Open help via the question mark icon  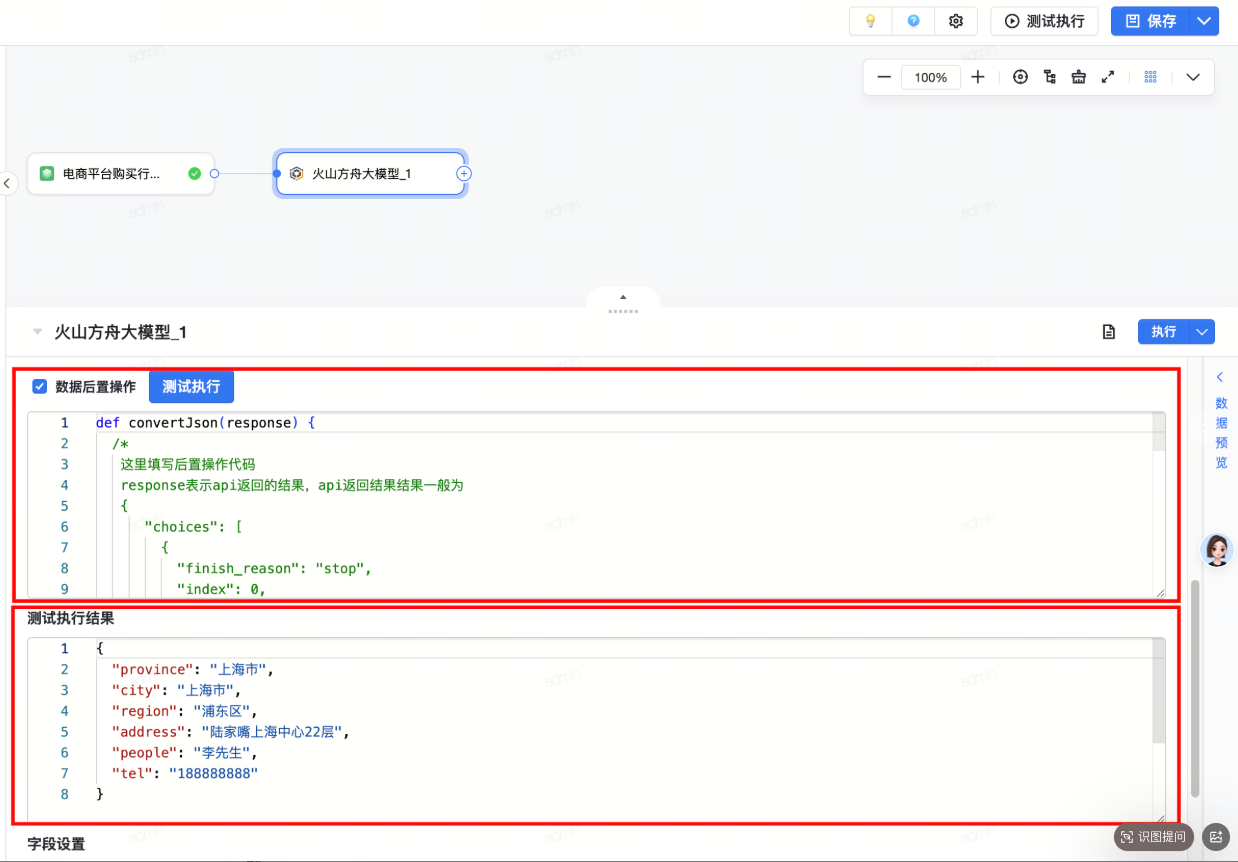point(913,21)
